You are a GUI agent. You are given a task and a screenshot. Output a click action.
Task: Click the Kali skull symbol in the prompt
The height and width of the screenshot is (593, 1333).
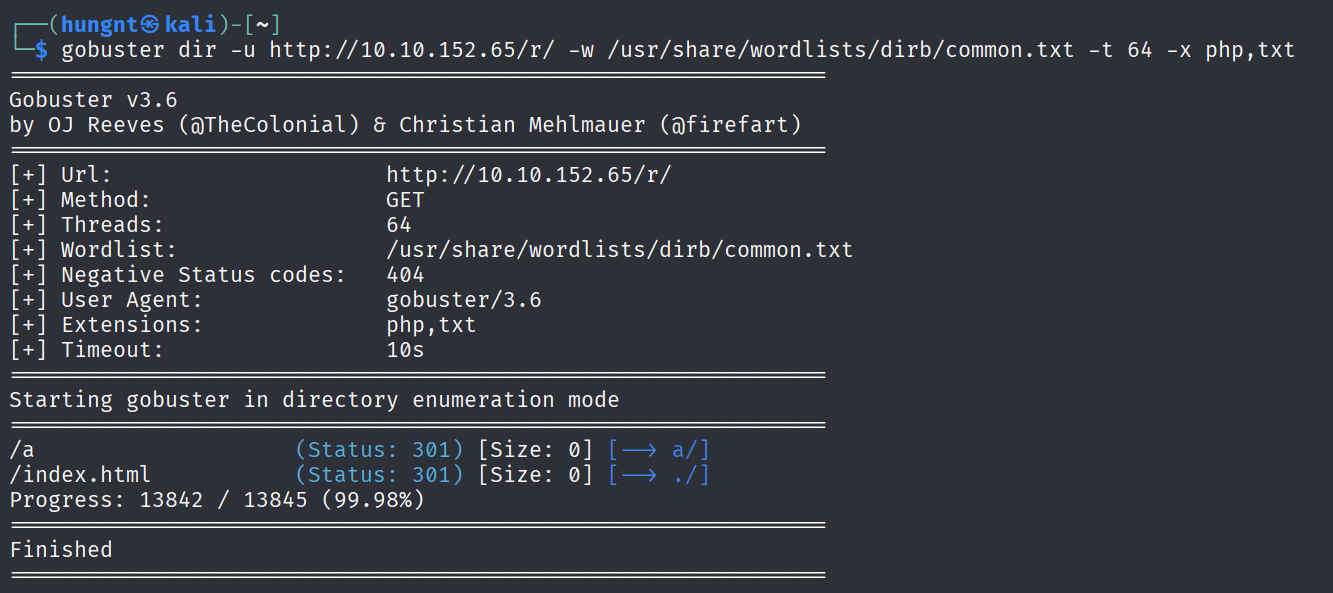point(148,25)
